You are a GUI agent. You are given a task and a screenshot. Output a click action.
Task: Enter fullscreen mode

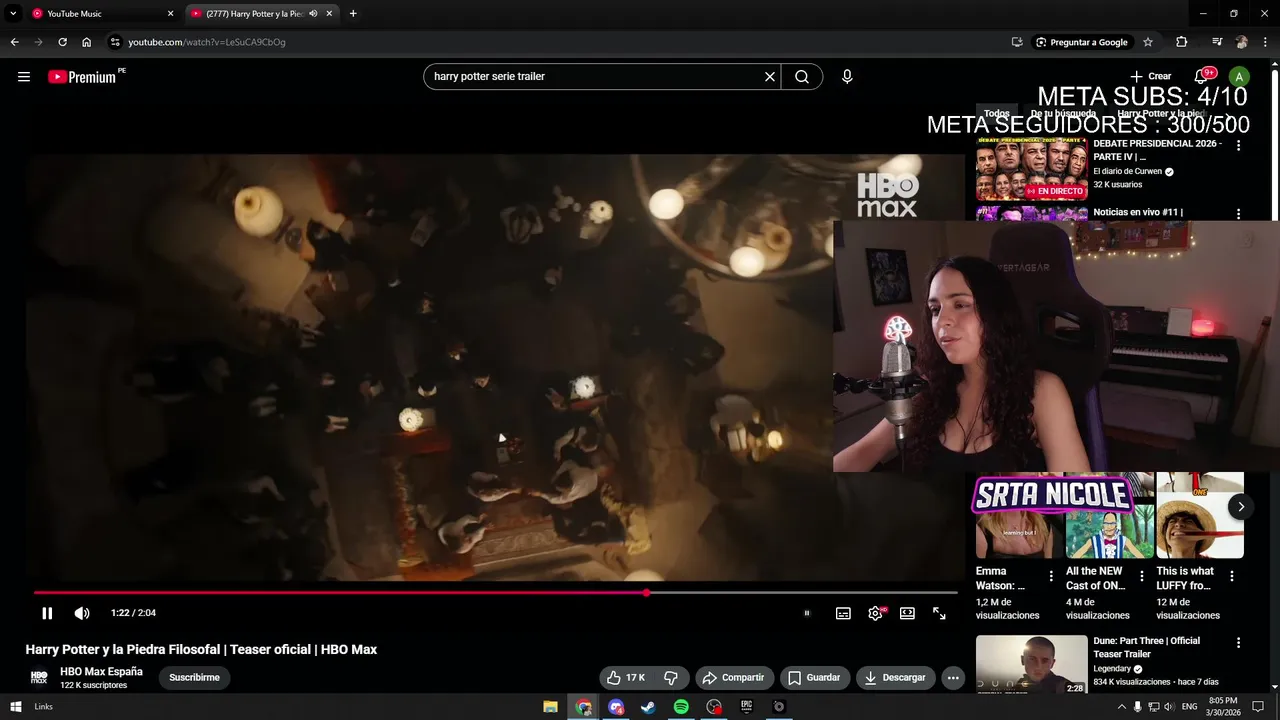(x=939, y=613)
